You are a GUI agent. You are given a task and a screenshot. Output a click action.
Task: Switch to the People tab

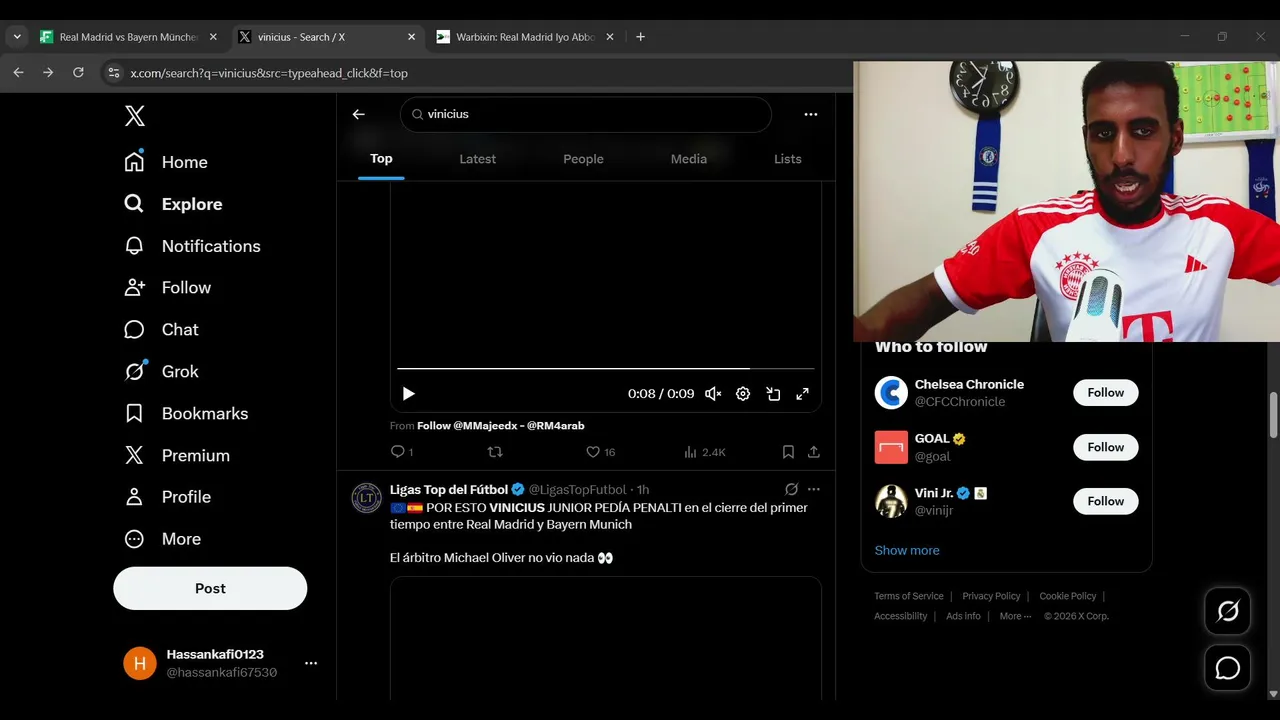point(583,159)
